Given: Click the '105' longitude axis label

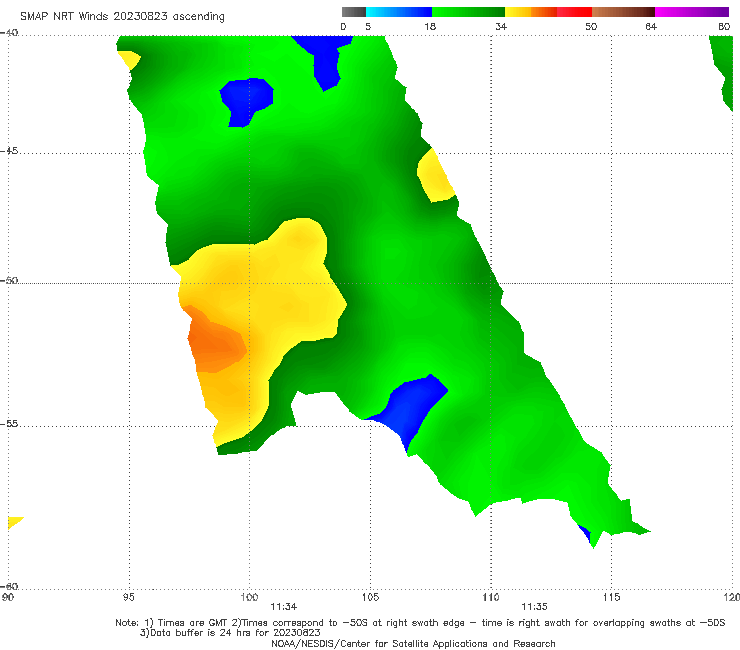Looking at the screenshot, I should pos(370,597).
